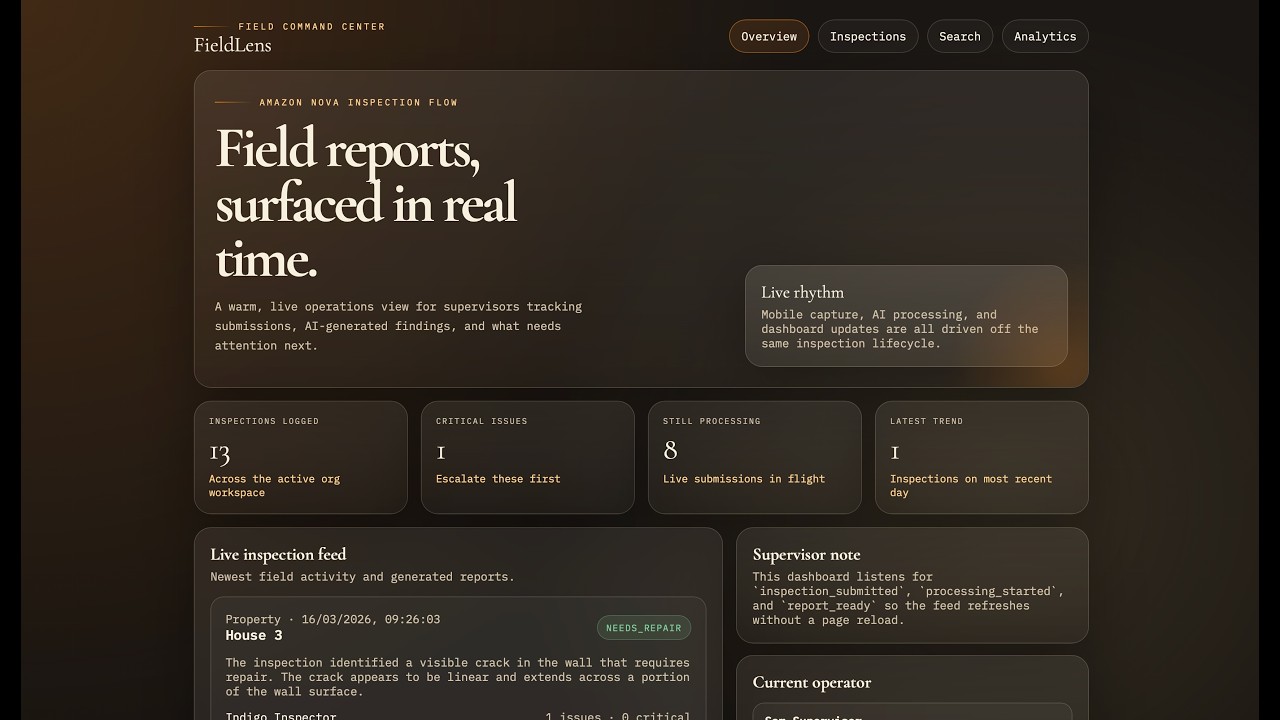This screenshot has width=1280, height=720.
Task: Click the Supervisor note event description text
Action: pos(908,598)
